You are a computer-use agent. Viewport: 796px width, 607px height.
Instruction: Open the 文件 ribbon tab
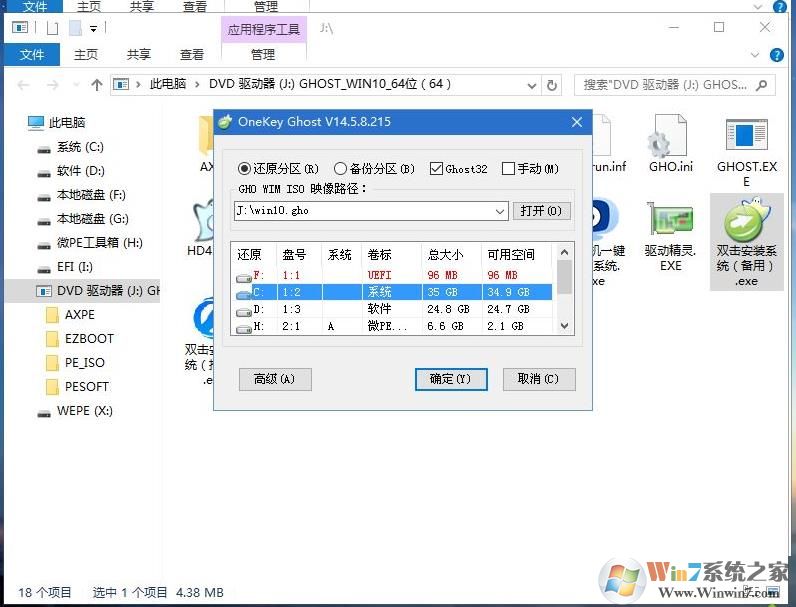pyautogui.click(x=32, y=54)
